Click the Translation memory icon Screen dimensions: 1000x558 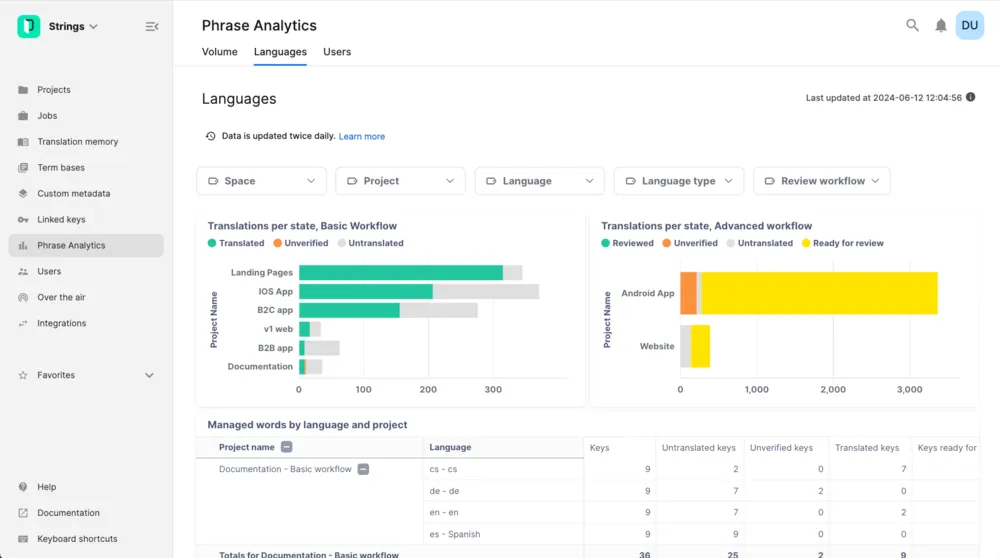tap(23, 142)
